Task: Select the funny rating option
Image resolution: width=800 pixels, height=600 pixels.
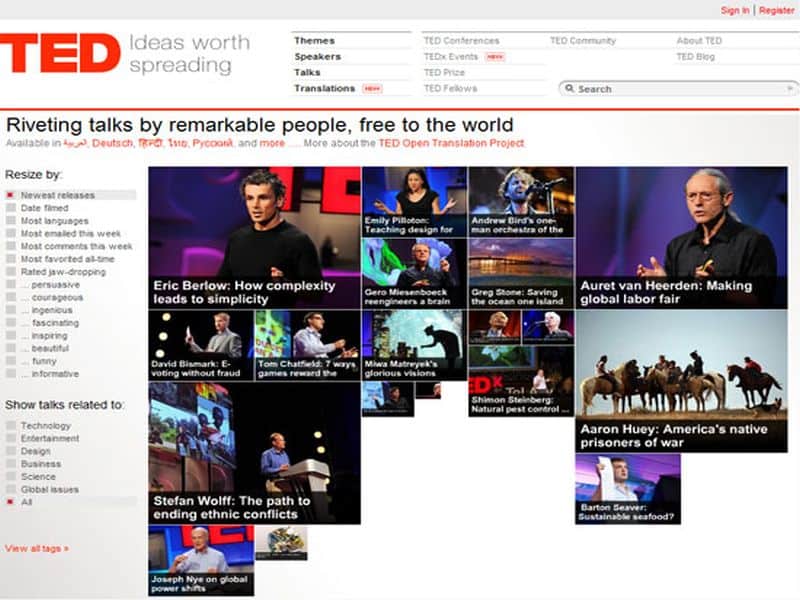Action: [31, 361]
